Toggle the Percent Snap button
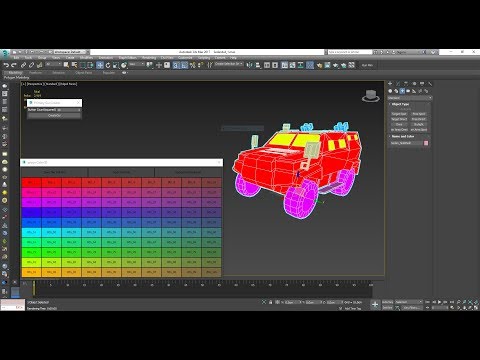480x360 pixels. tap(192, 65)
